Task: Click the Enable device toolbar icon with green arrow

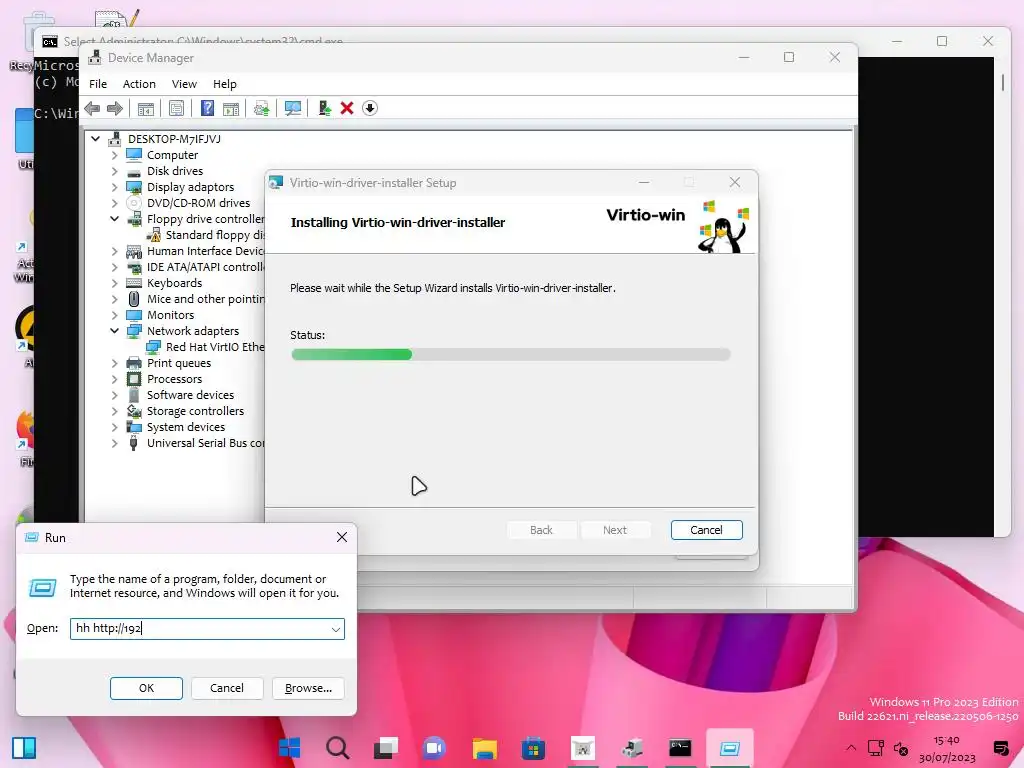Action: 324,108
